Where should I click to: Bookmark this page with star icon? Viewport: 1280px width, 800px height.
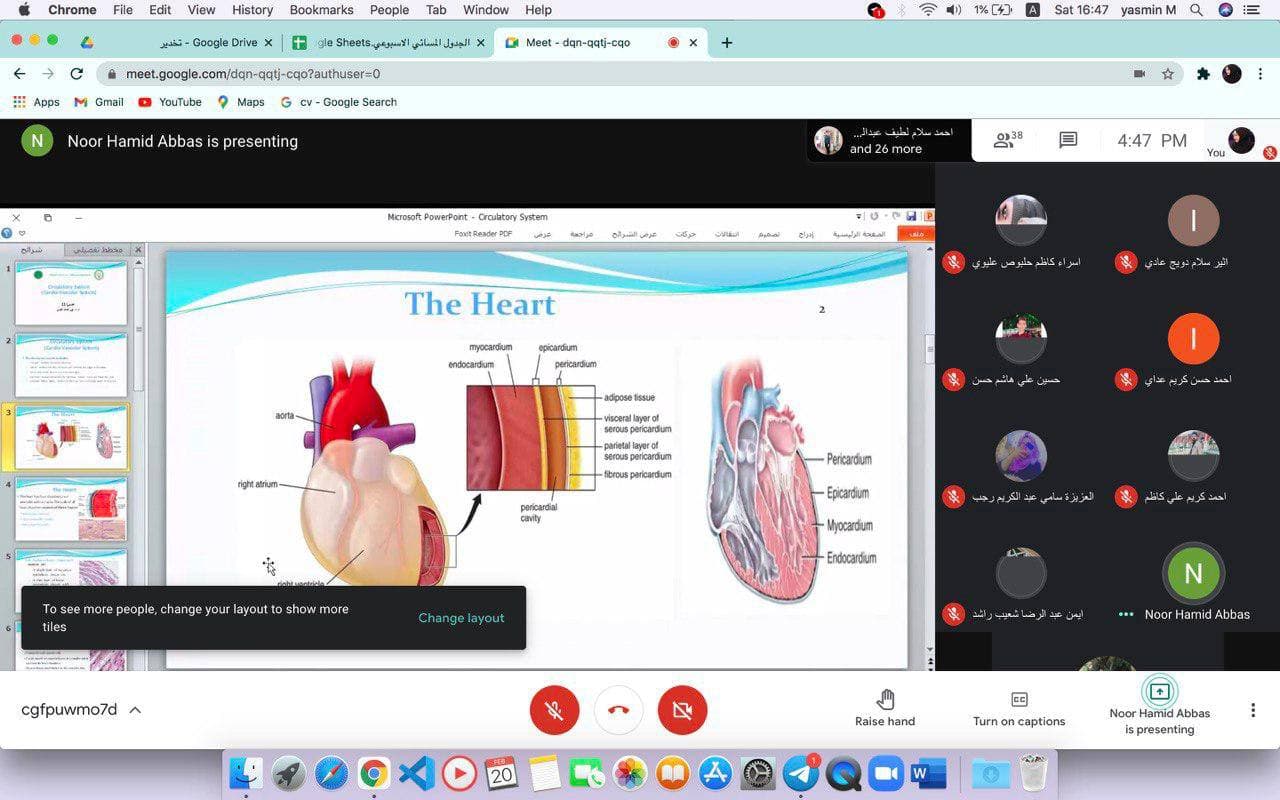[1168, 74]
